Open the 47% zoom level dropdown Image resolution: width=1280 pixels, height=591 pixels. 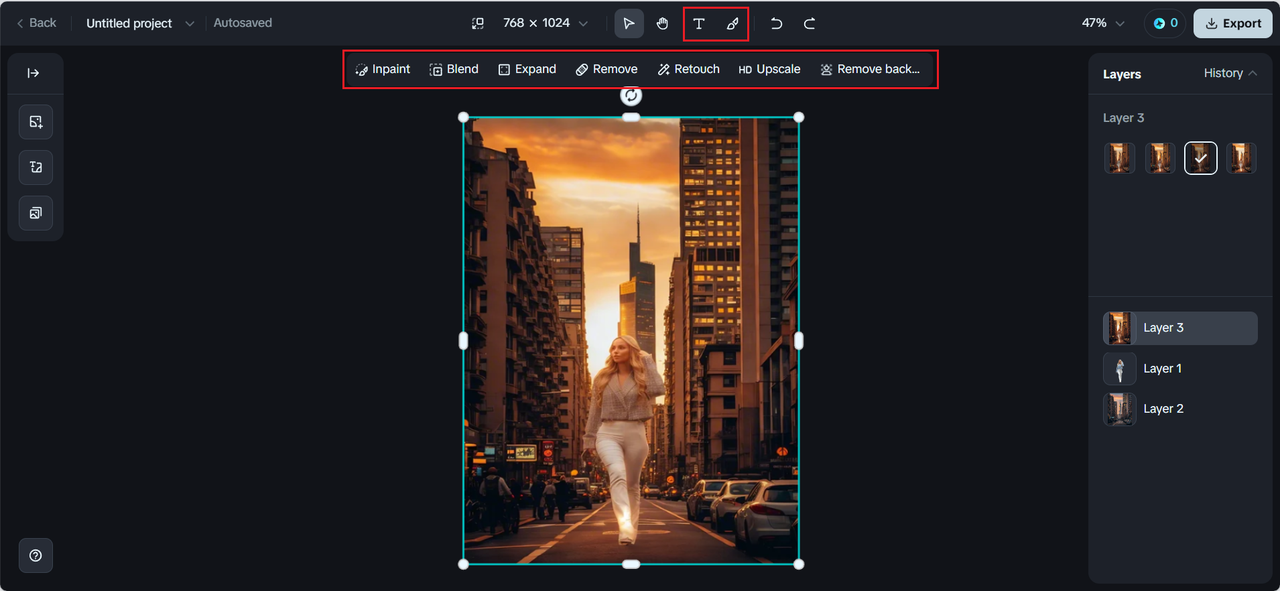point(1103,23)
